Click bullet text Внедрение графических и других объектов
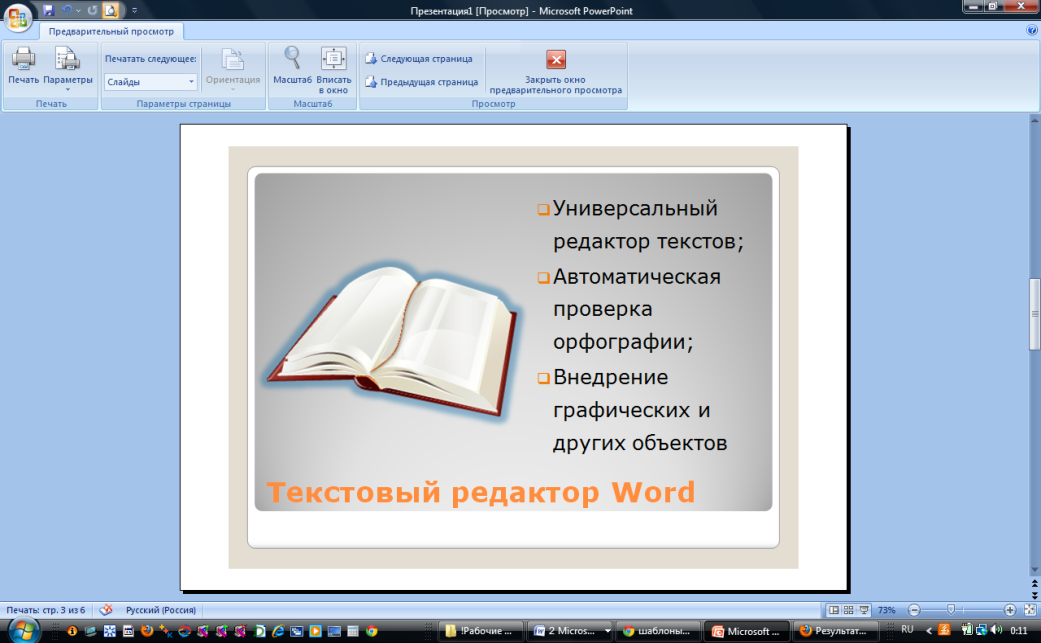The image size is (1041, 643). click(x=639, y=409)
